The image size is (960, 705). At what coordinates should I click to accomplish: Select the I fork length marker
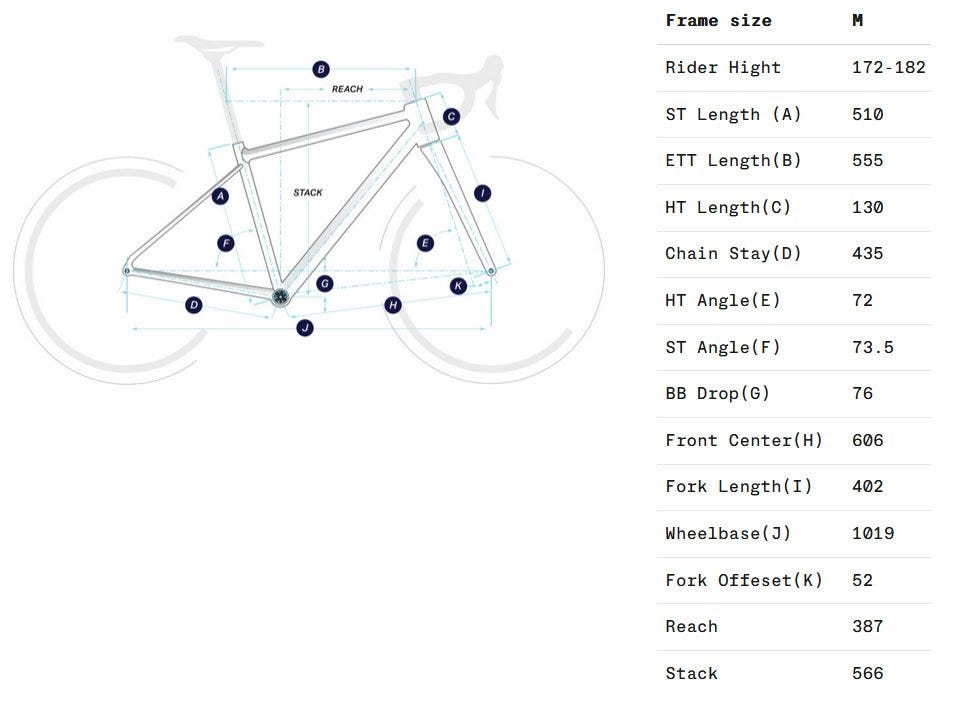tap(483, 193)
